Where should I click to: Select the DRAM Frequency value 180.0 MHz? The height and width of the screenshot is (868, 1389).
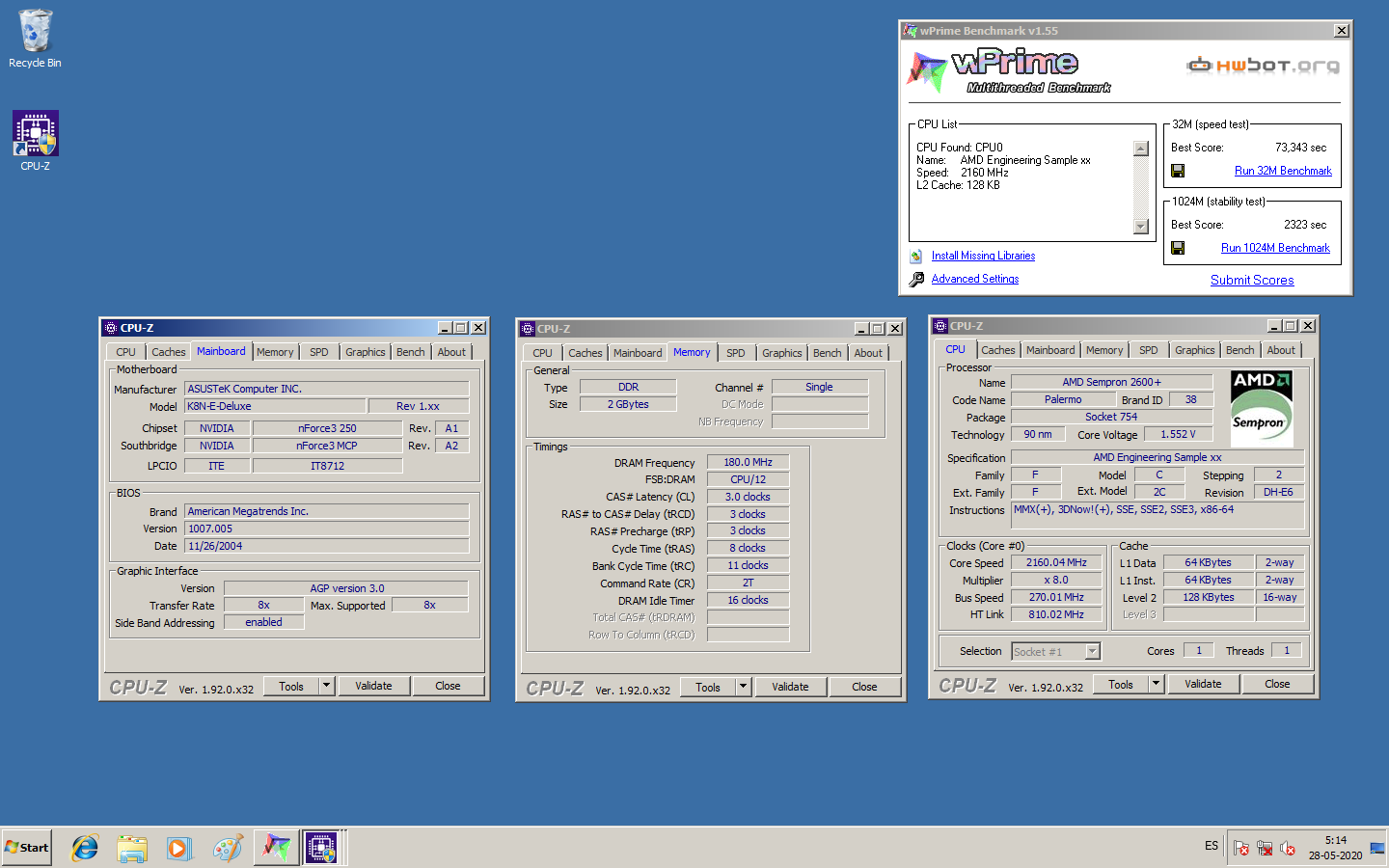(748, 462)
